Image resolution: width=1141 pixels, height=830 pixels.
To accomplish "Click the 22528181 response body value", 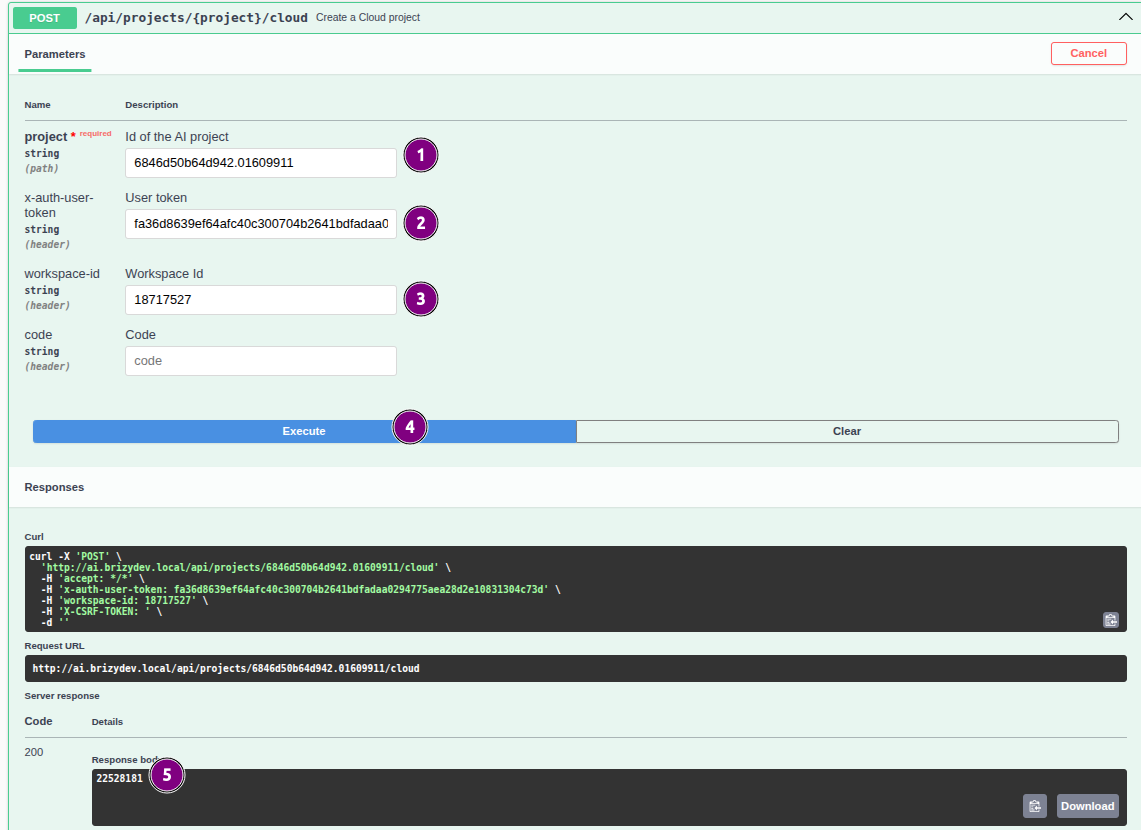I will (x=119, y=778).
